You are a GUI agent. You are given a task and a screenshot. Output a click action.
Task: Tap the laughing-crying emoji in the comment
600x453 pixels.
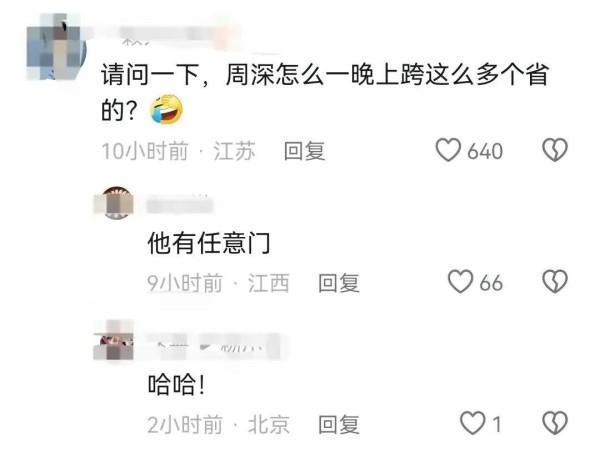point(166,109)
